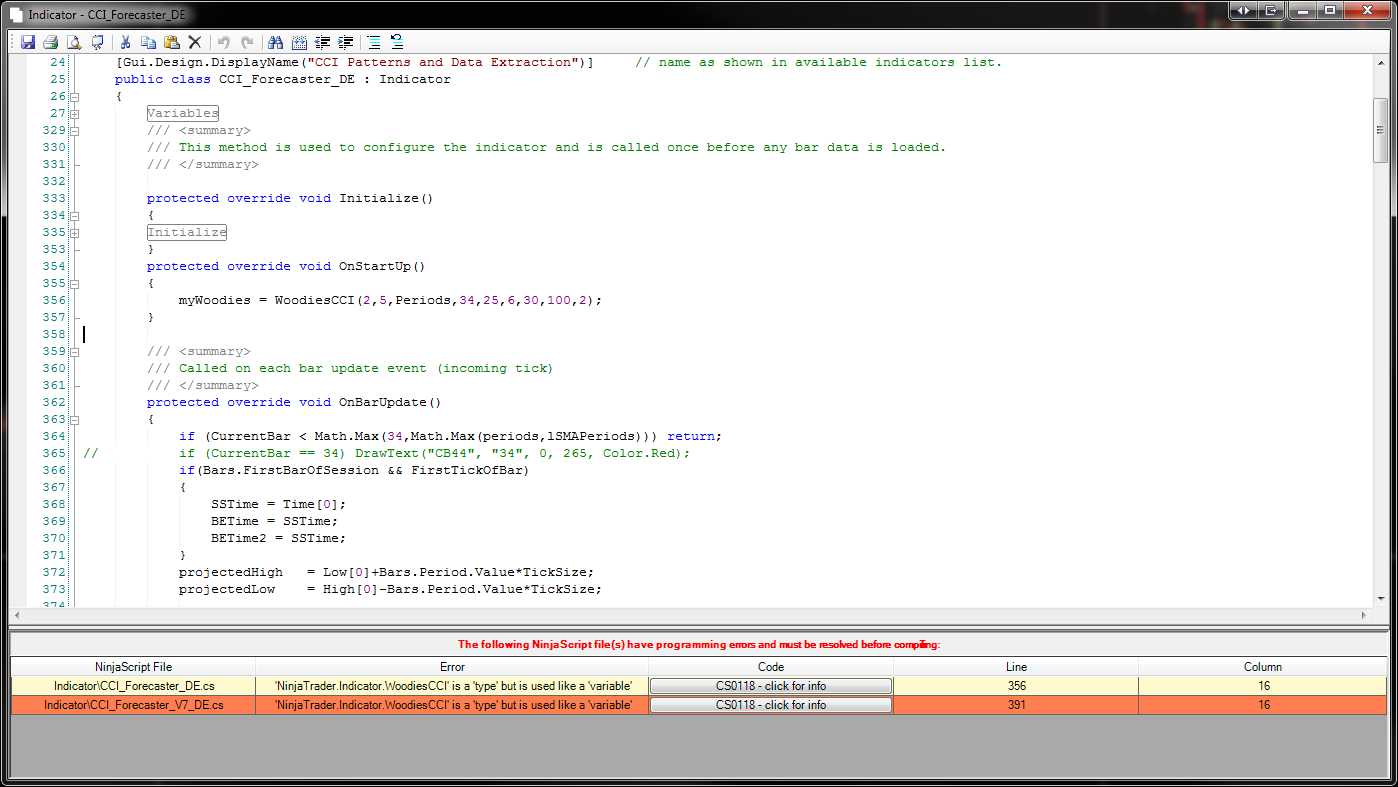Click the Column 16 cell in the CCI_Forecaster_V7_DE.cs row
This screenshot has height=787, width=1398.
click(x=1263, y=705)
